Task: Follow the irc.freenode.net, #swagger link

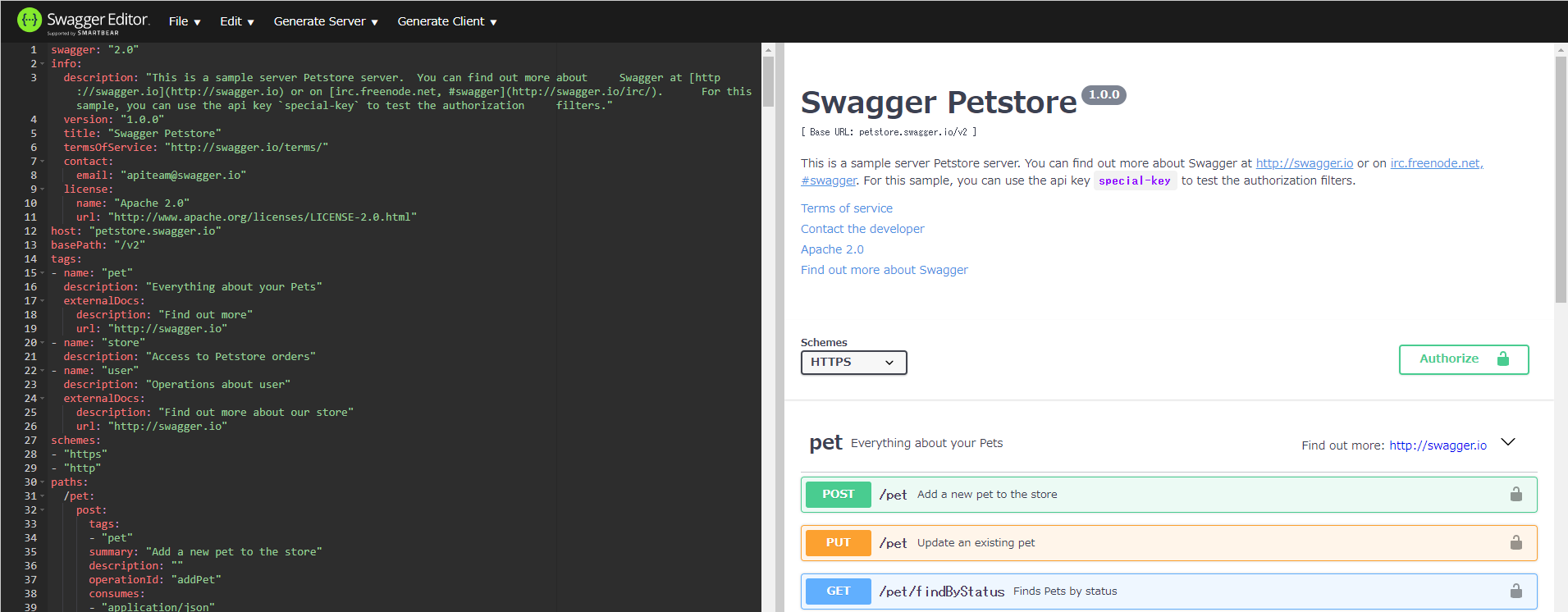Action: [1437, 163]
